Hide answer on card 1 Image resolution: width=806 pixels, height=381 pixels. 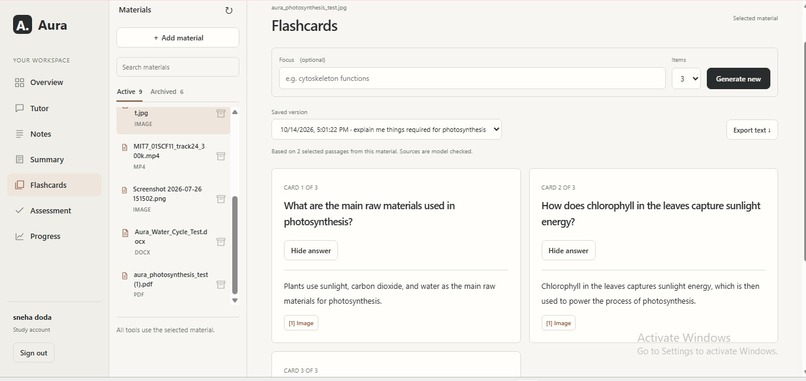tap(310, 250)
